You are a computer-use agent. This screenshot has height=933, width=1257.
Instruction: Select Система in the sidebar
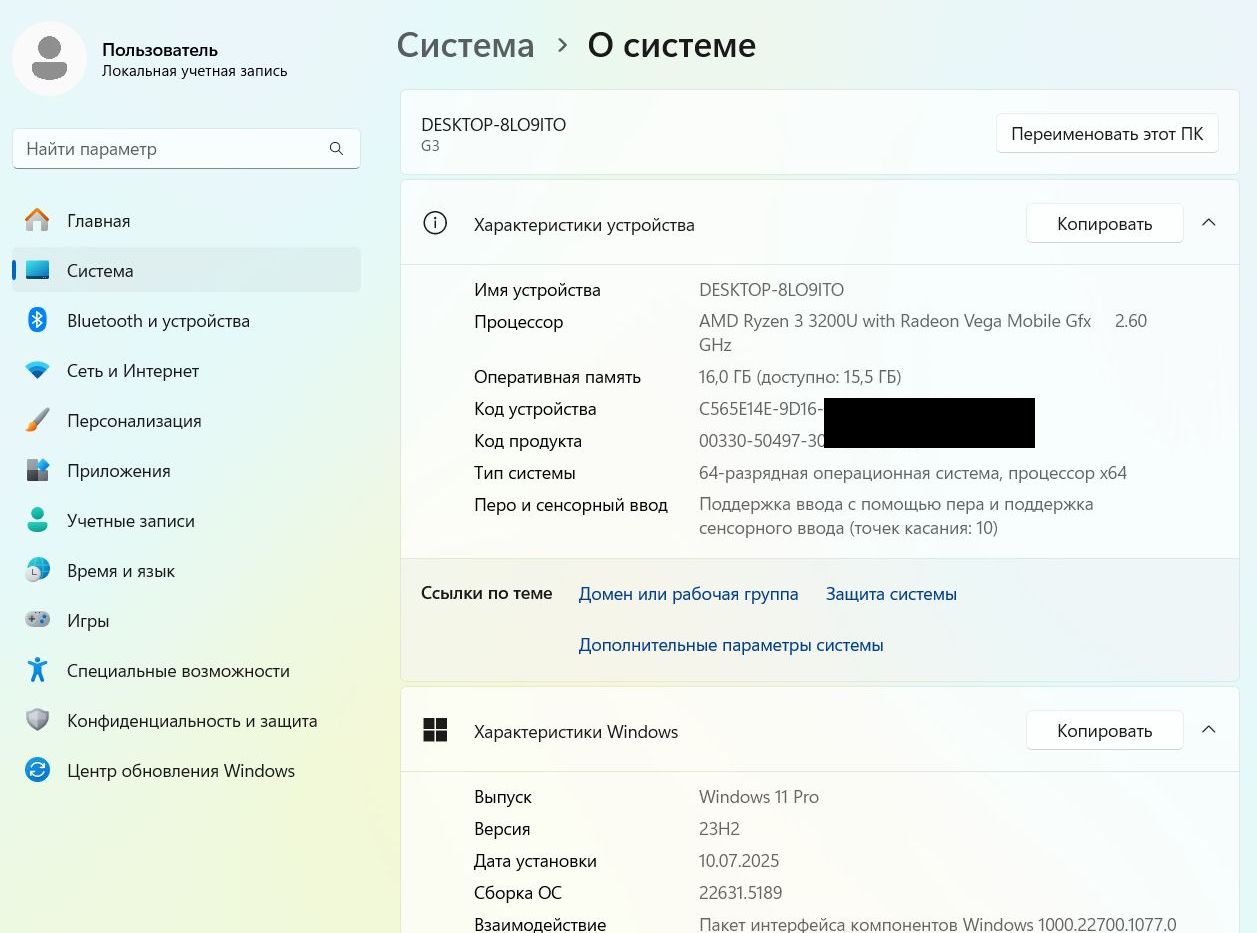(x=186, y=270)
